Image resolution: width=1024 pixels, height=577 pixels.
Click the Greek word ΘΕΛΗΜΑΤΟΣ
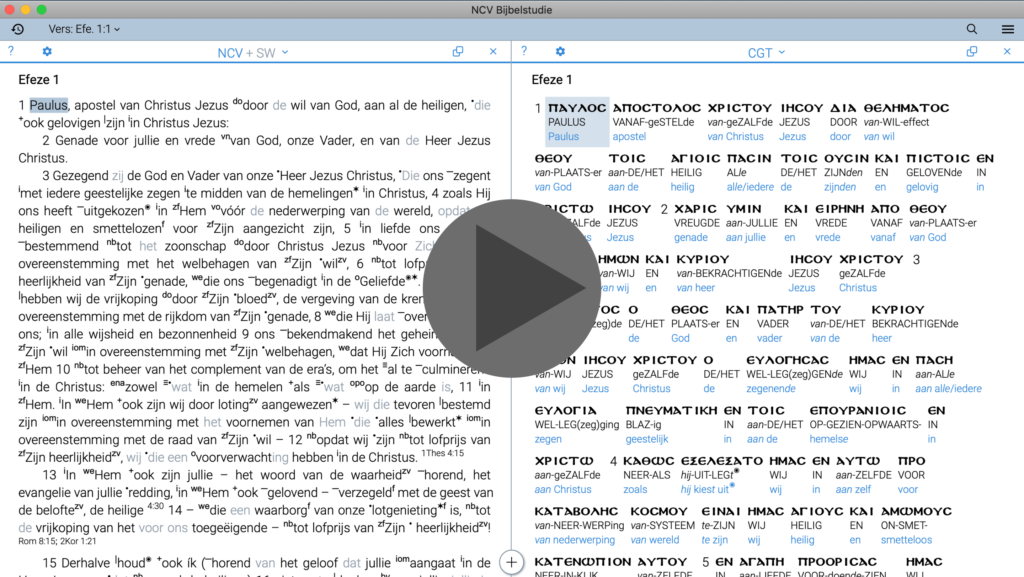906,108
